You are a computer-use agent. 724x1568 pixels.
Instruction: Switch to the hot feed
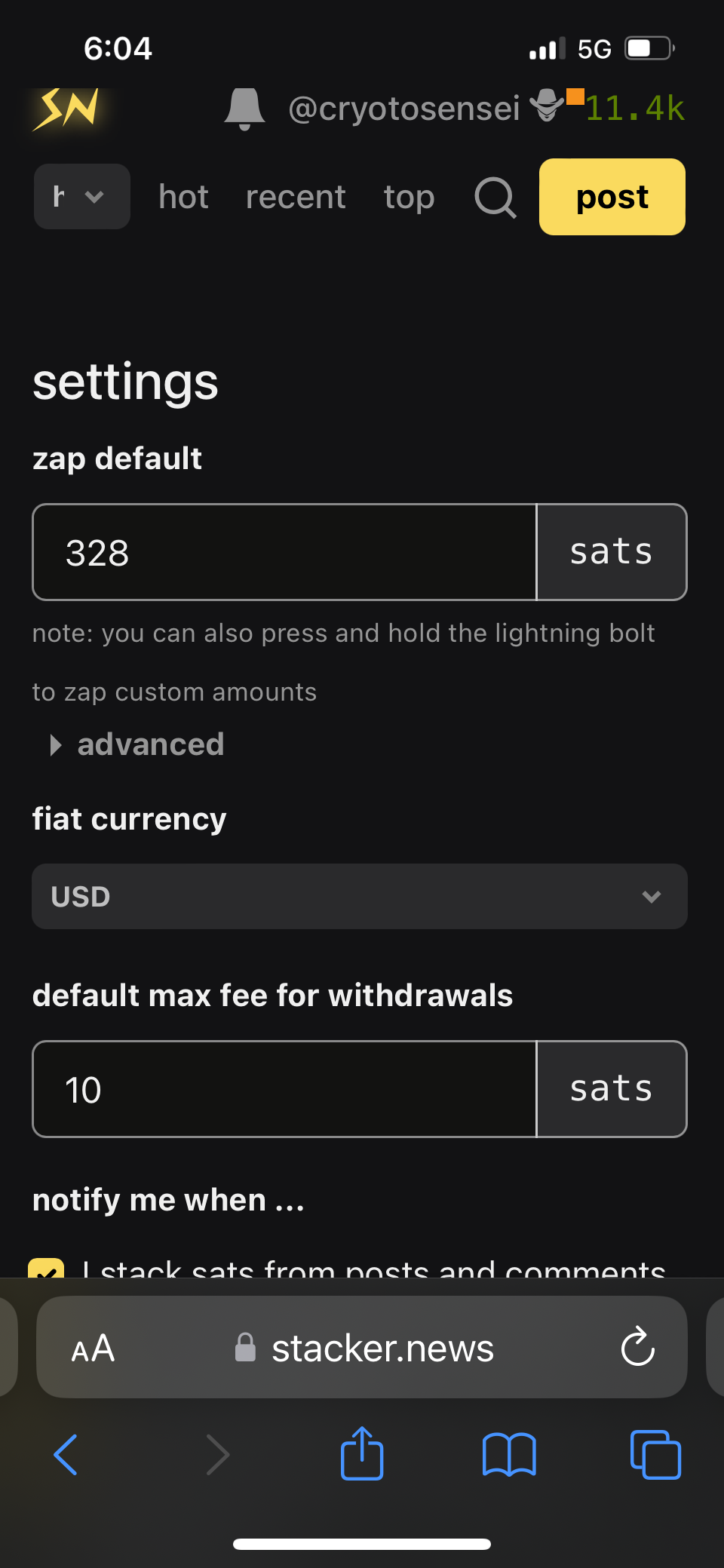click(183, 198)
